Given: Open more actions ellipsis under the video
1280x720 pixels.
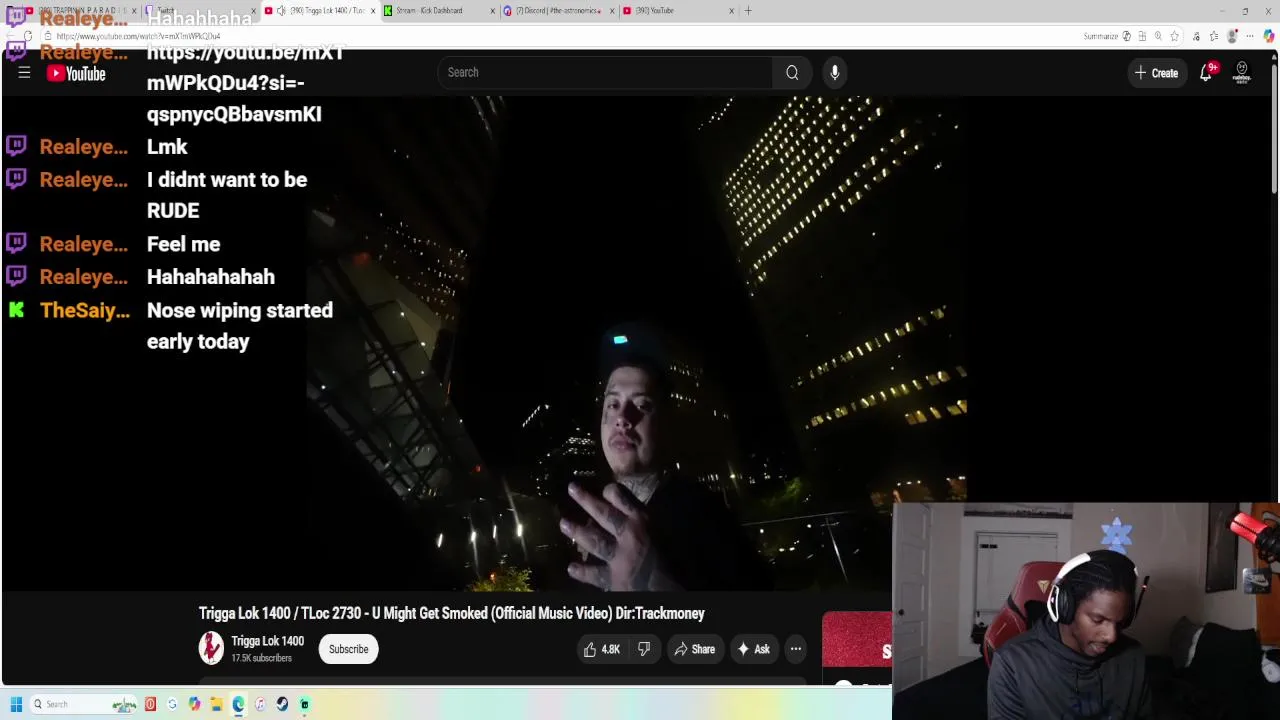Looking at the screenshot, I should click(x=796, y=649).
